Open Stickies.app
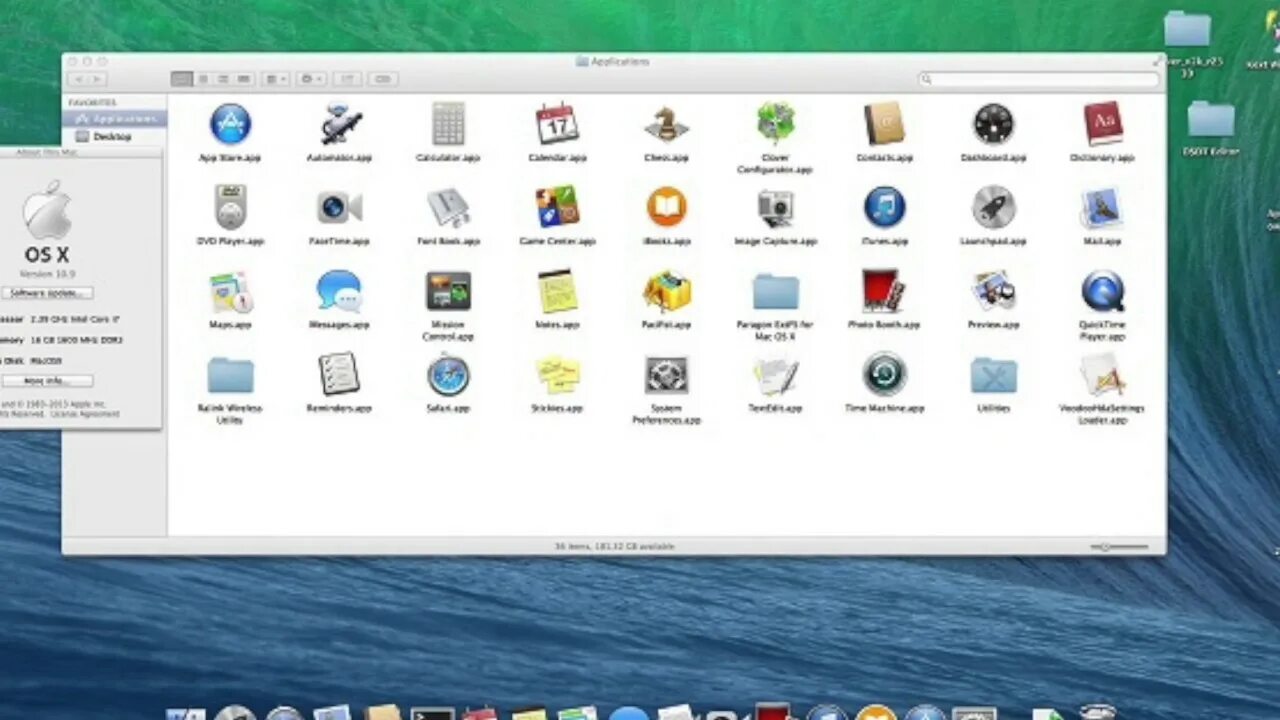 (557, 375)
